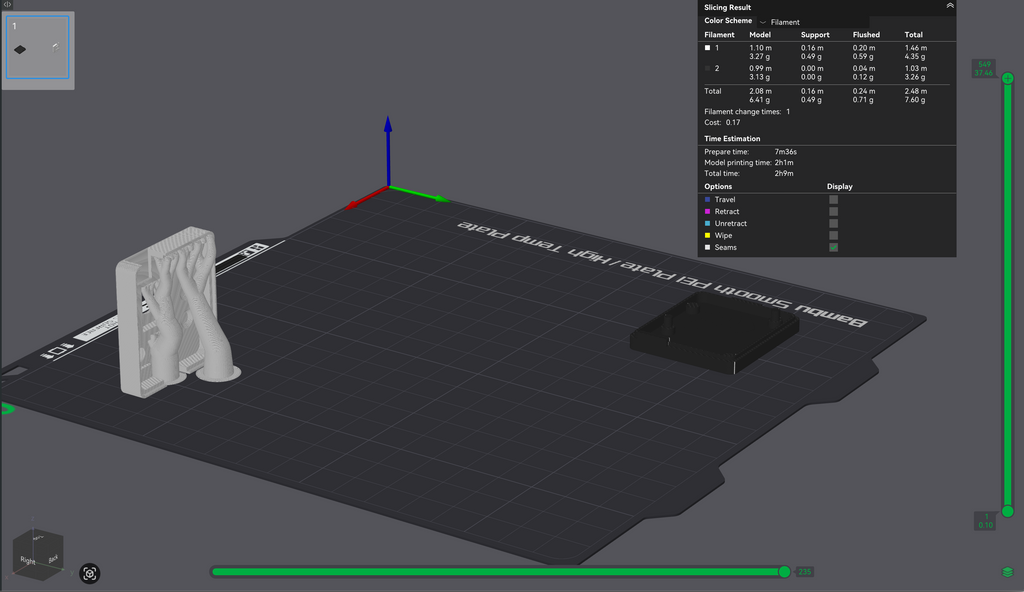Enable the Unretract display checkbox
Image resolution: width=1024 pixels, height=592 pixels.
click(x=833, y=223)
